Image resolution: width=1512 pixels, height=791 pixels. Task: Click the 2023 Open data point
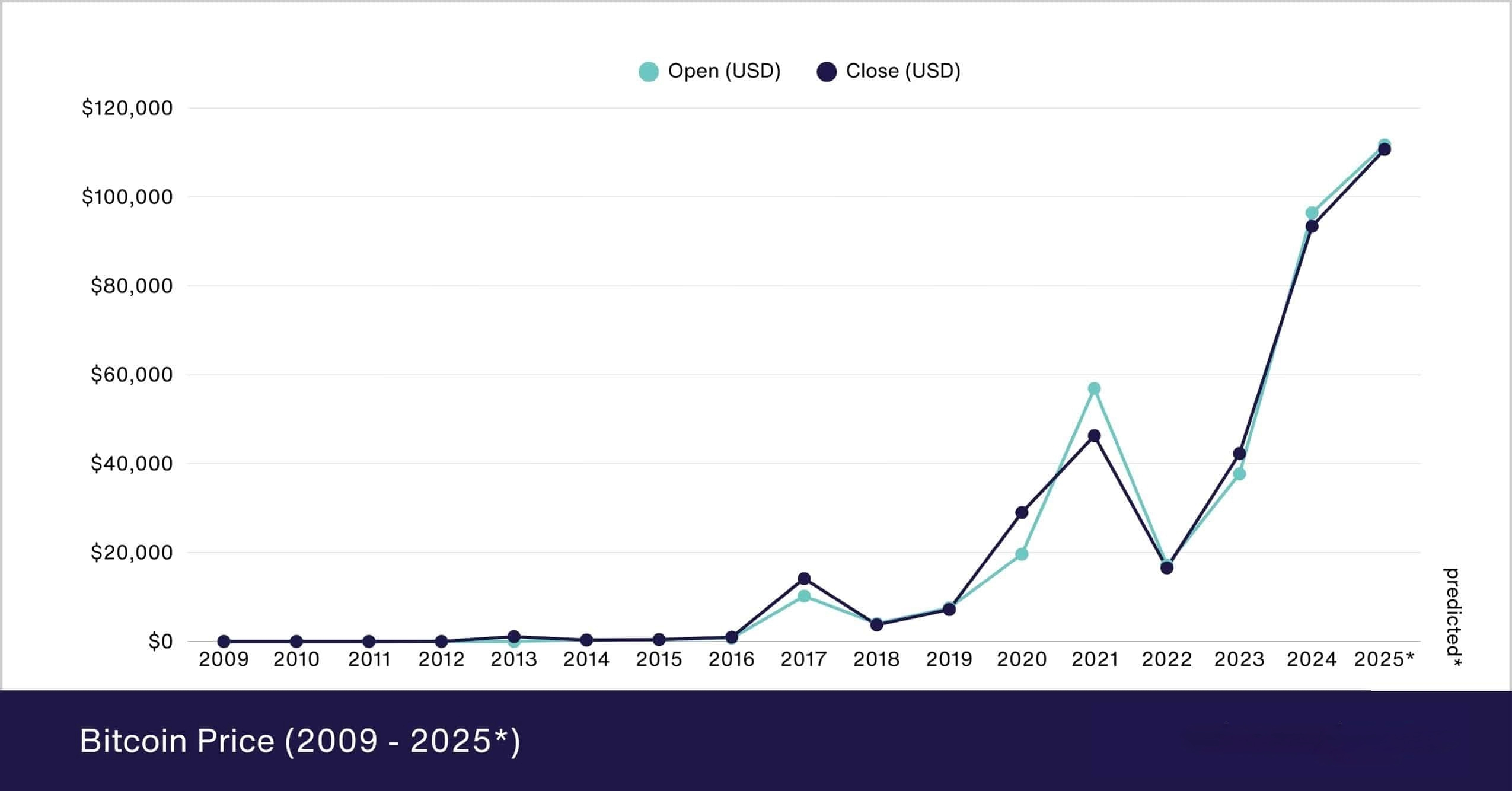(x=1239, y=474)
